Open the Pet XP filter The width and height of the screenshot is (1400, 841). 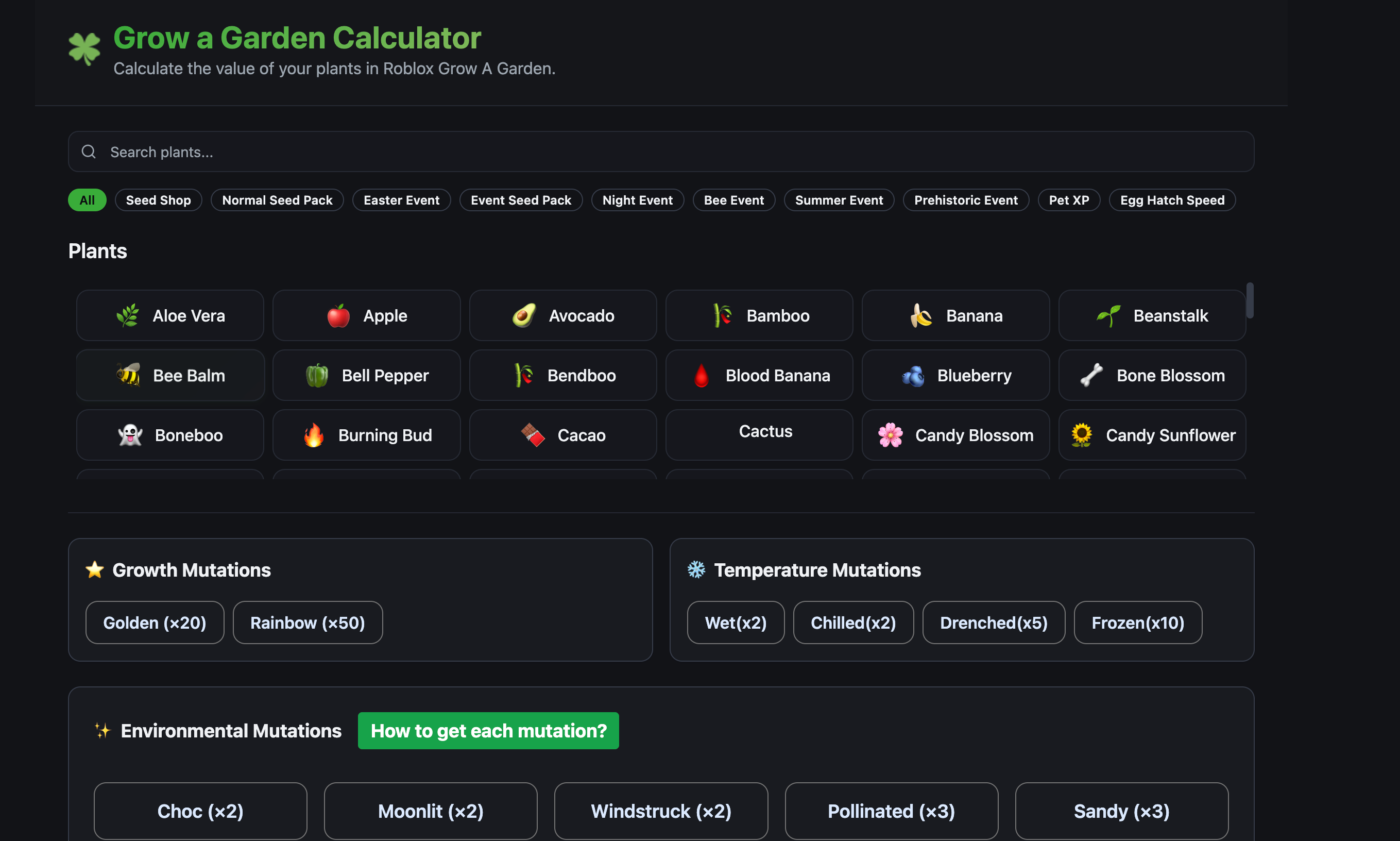pyautogui.click(x=1069, y=200)
